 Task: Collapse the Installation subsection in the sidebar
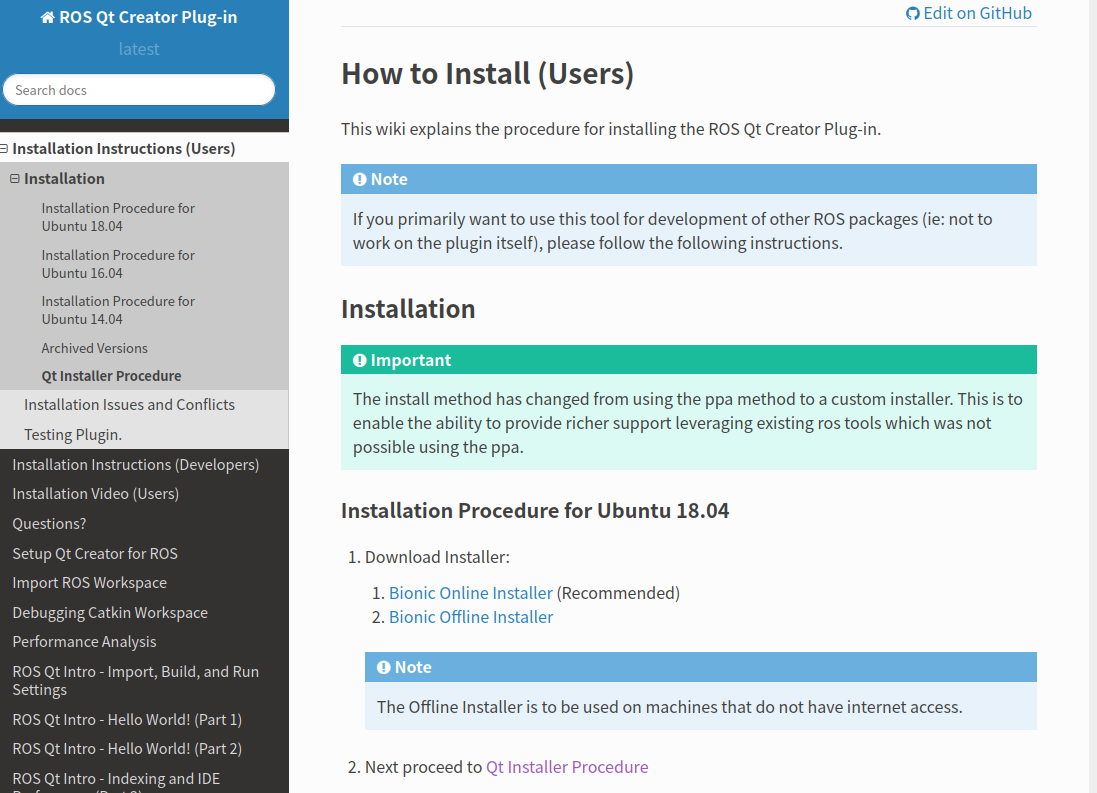click(15, 178)
